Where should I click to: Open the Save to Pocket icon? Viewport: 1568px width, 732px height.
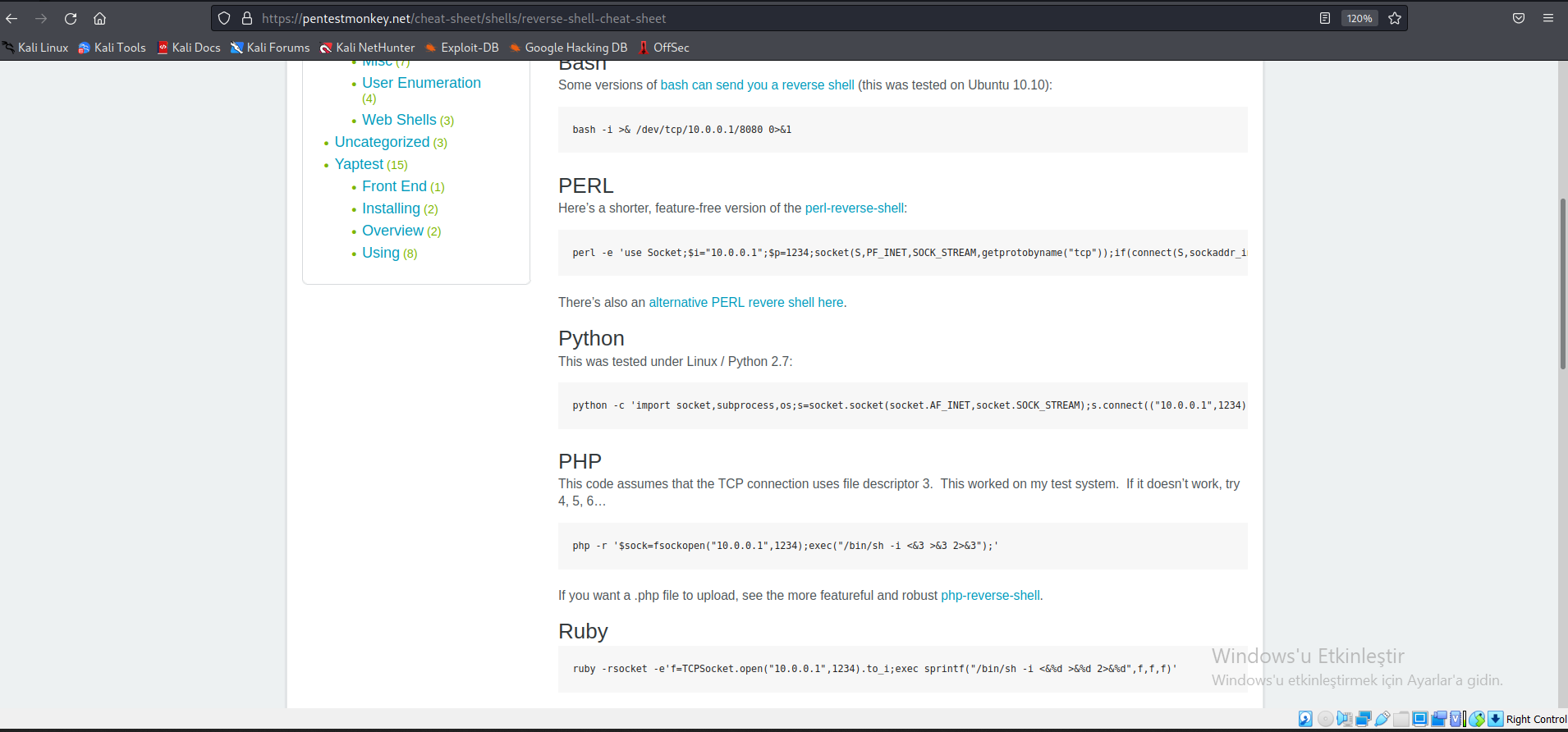tap(1519, 18)
